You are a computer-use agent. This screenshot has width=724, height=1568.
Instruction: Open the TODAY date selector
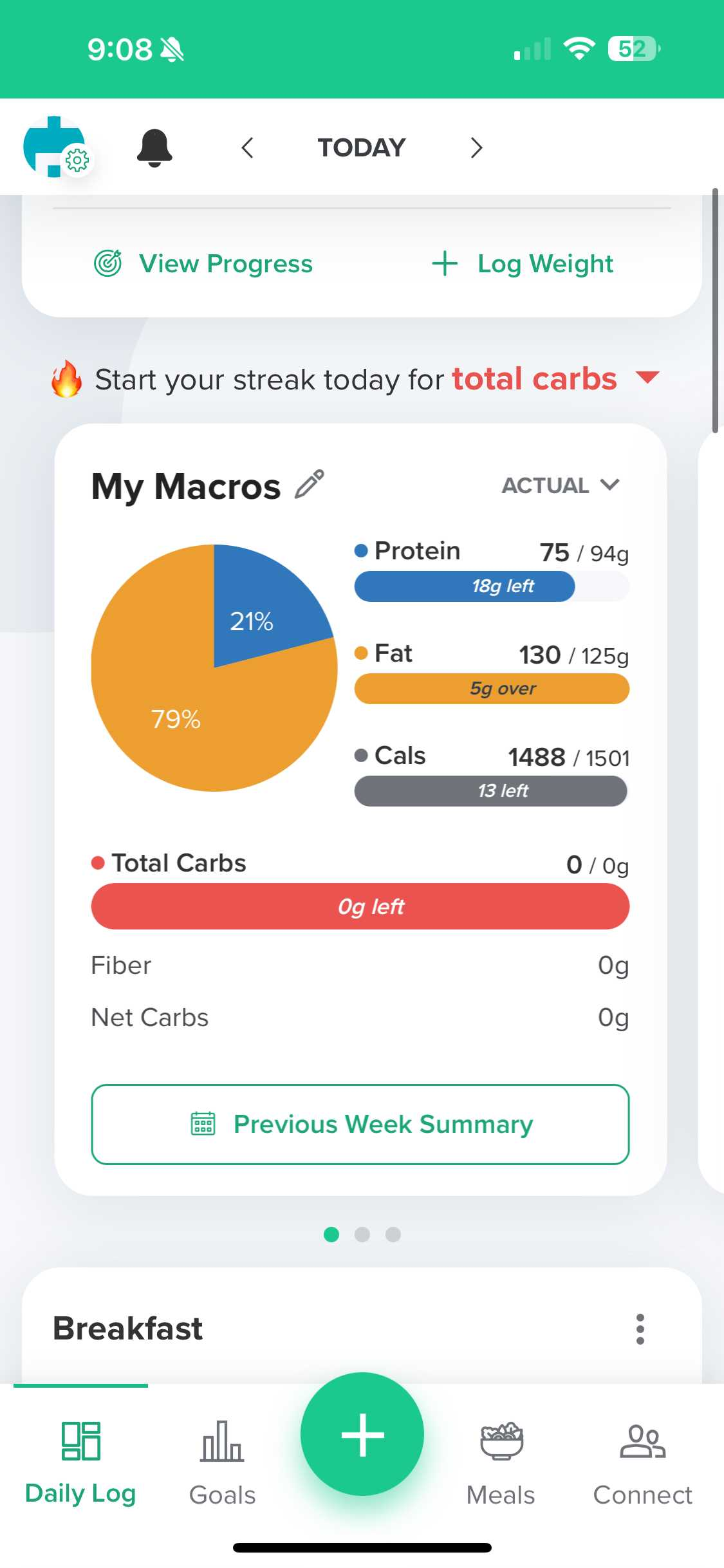pyautogui.click(x=362, y=147)
